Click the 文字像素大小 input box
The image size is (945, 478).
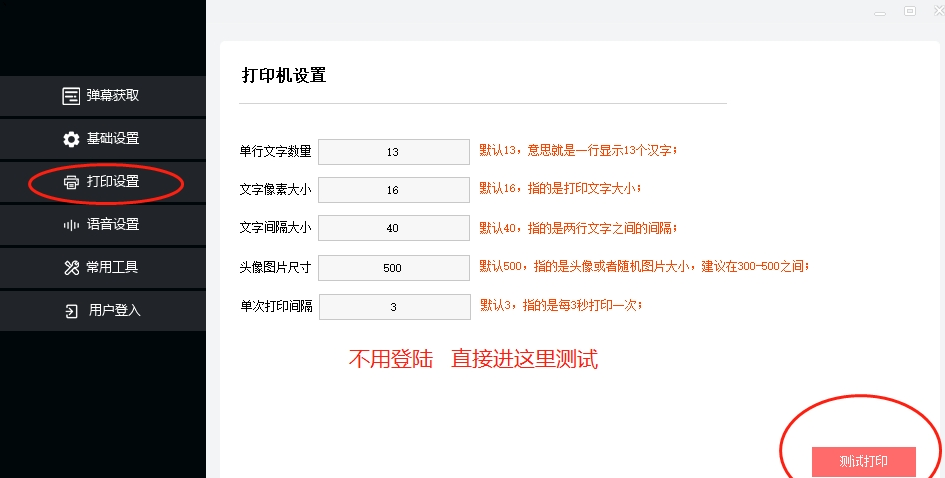(x=393, y=190)
